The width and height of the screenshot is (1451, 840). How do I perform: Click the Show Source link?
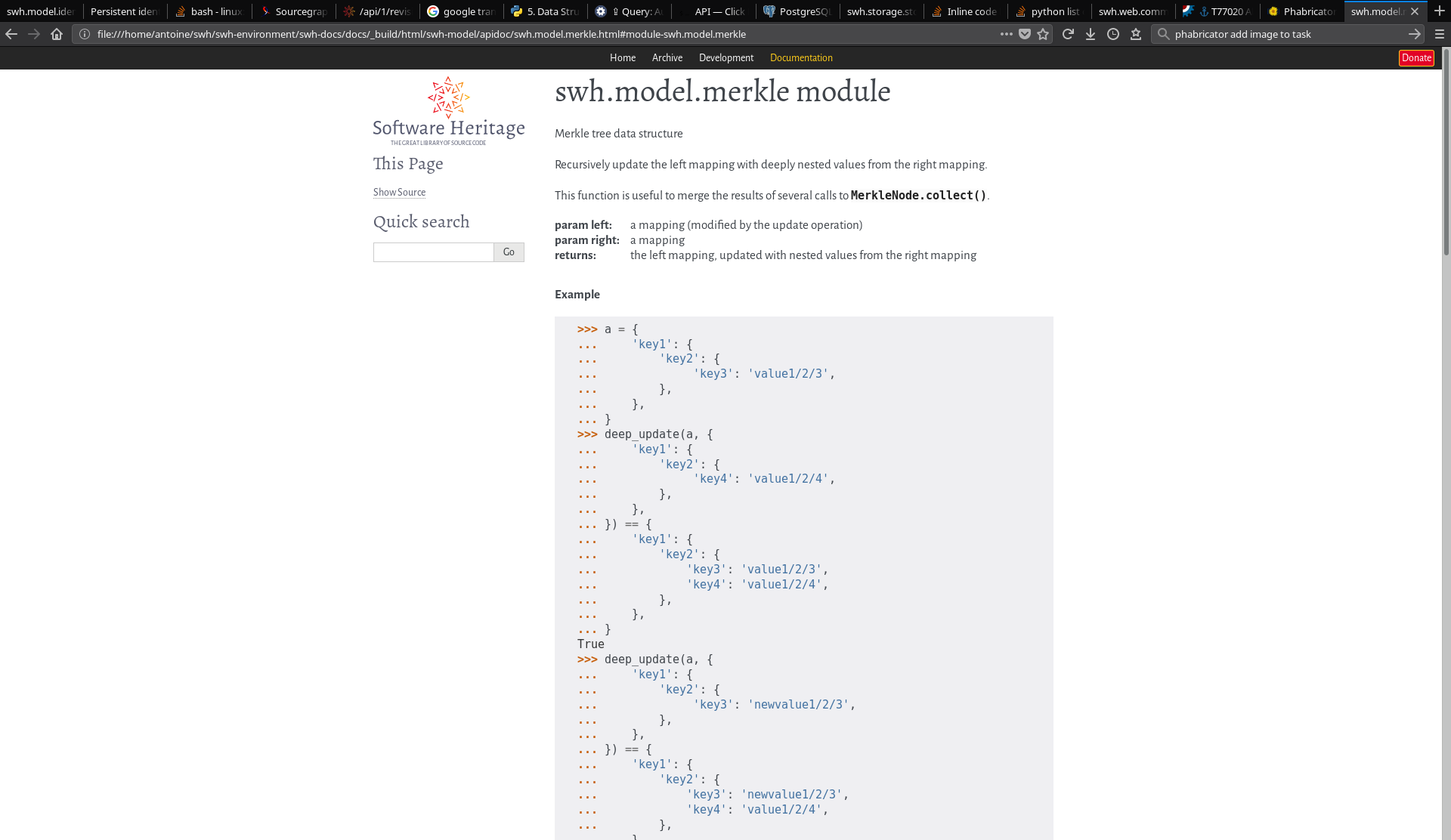coord(399,193)
